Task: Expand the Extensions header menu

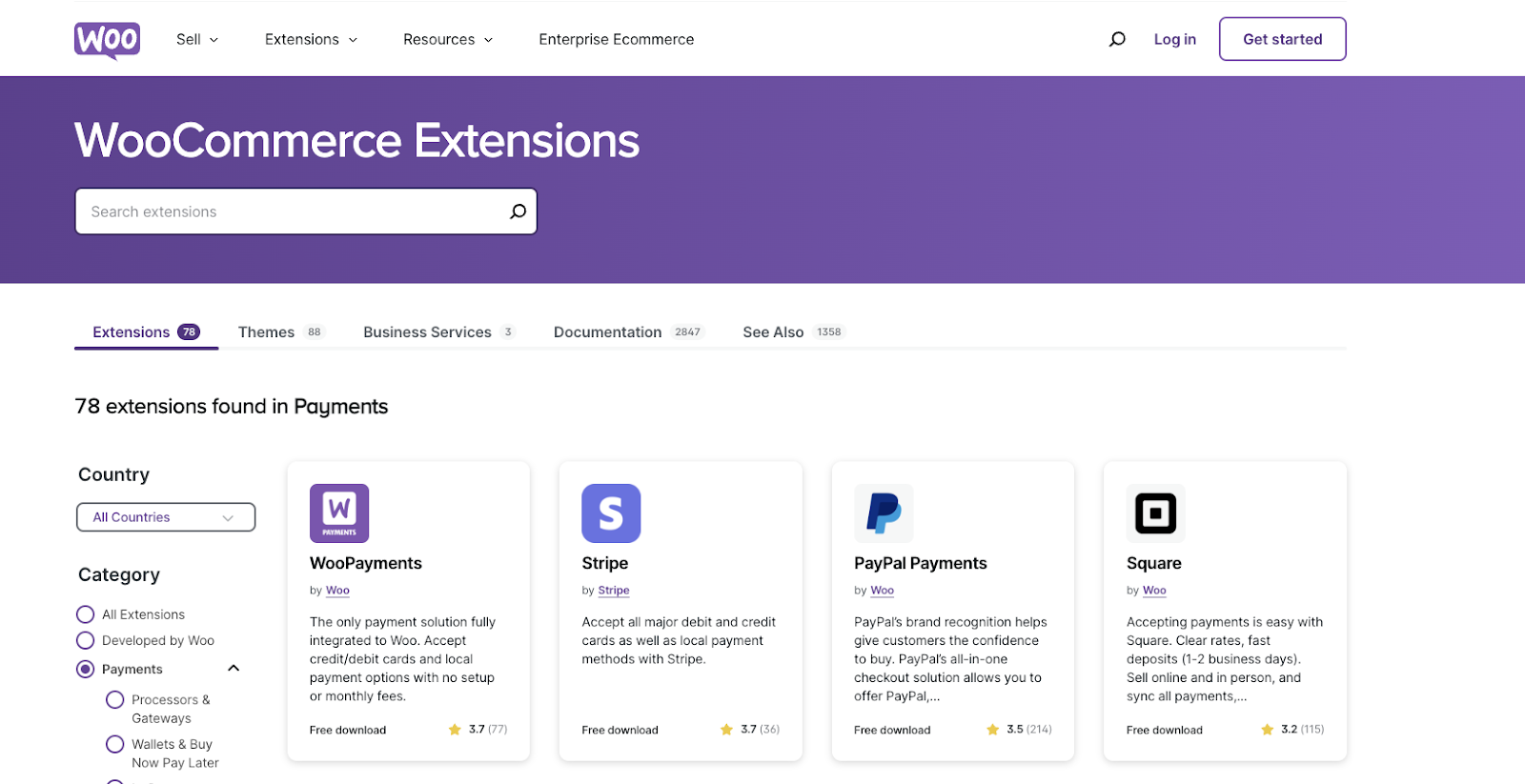Action: [312, 39]
